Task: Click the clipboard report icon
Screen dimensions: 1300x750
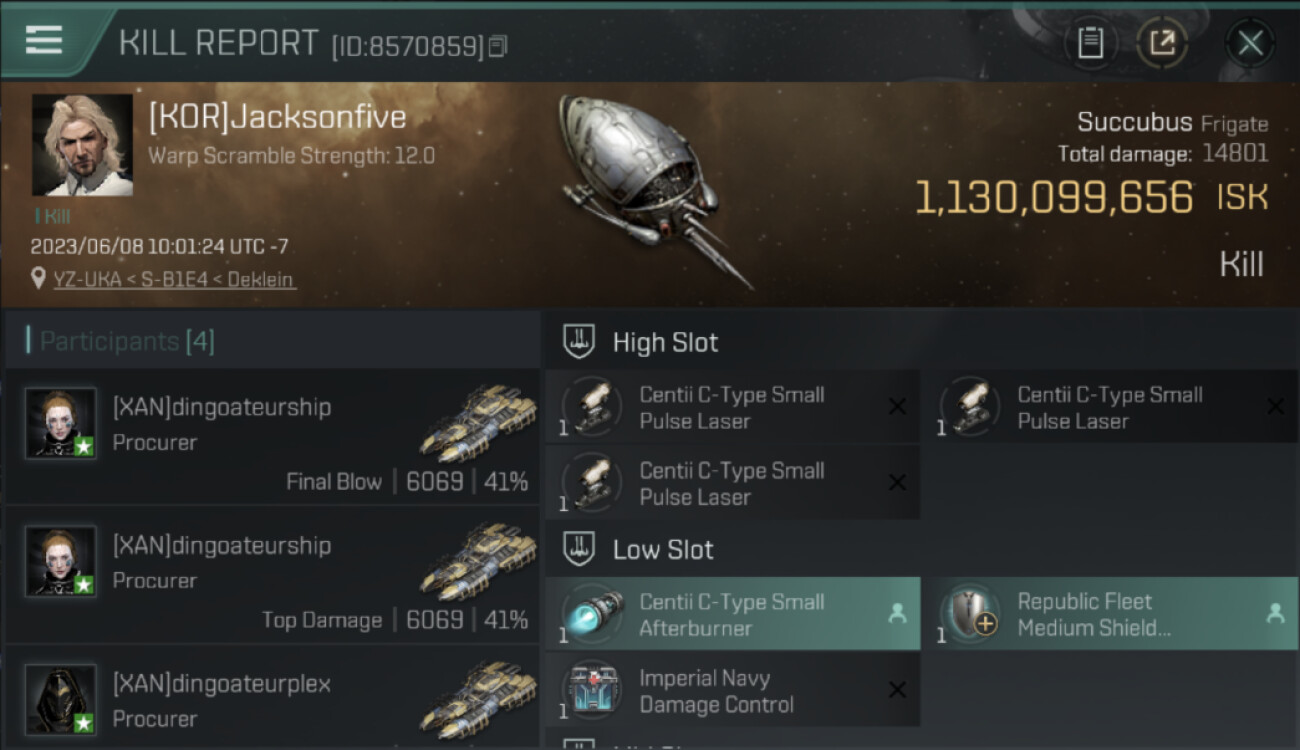Action: tap(1090, 43)
